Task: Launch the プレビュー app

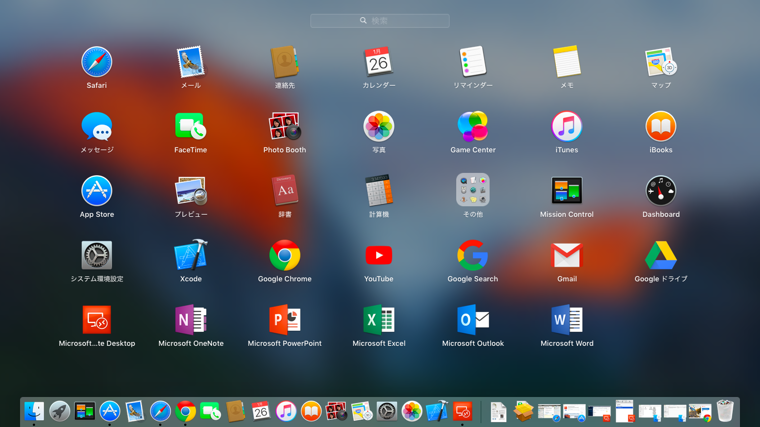Action: (190, 191)
